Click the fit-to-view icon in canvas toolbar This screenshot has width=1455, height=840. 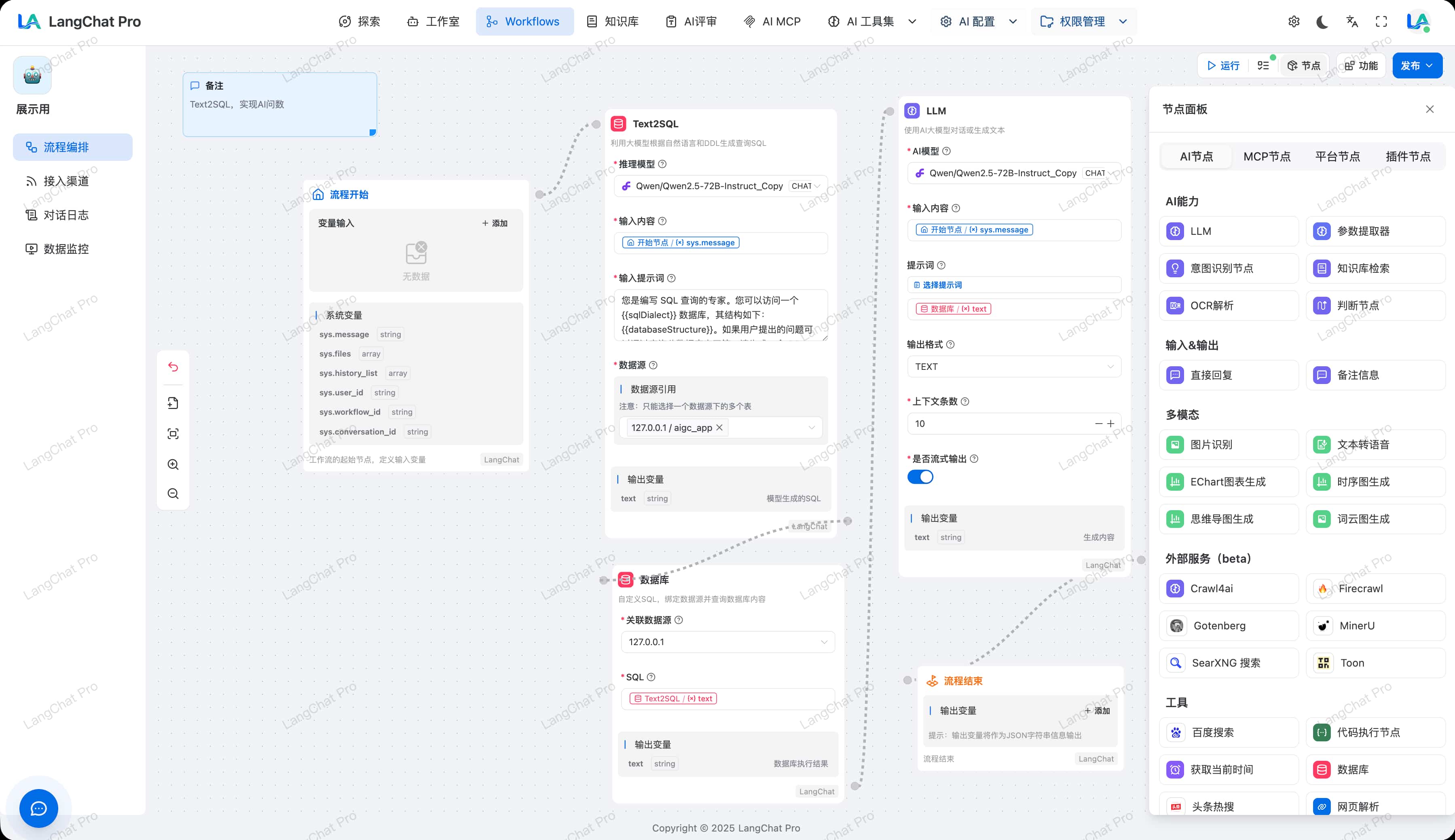[x=173, y=434]
